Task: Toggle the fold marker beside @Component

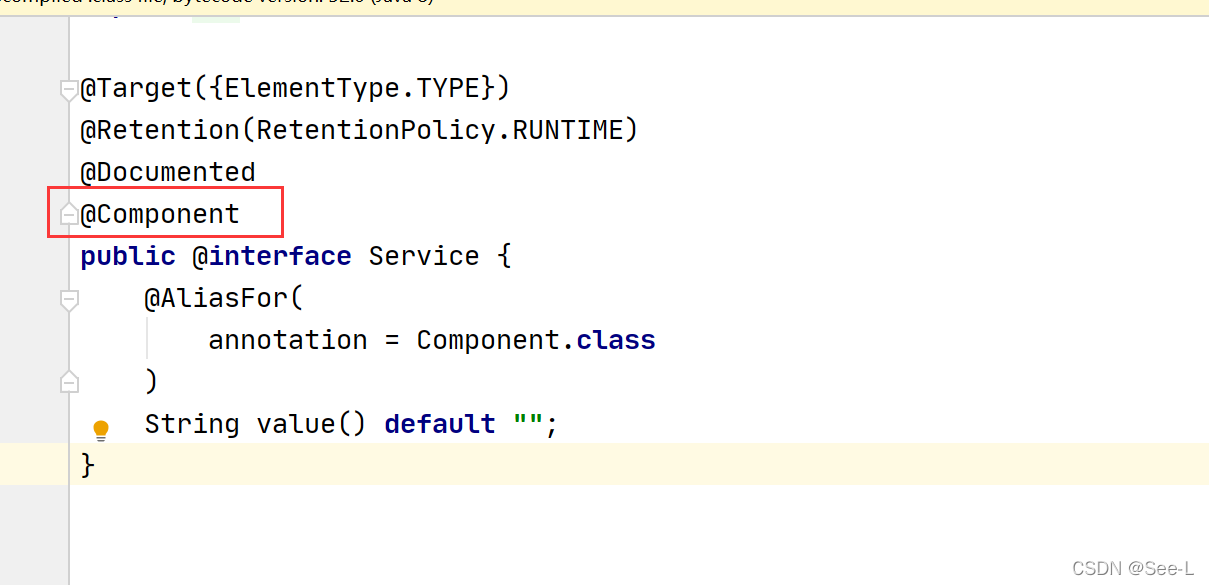Action: pos(69,214)
